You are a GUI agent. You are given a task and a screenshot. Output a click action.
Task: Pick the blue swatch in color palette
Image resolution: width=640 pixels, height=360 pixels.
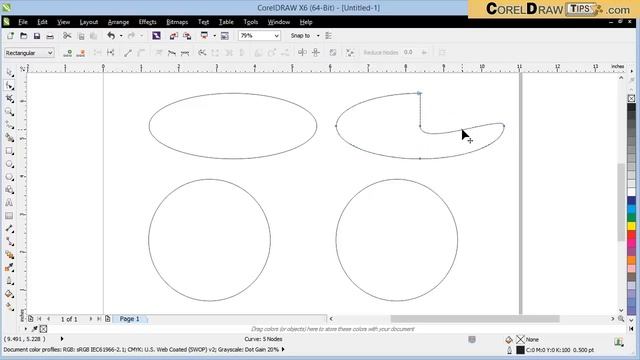tap(631, 201)
